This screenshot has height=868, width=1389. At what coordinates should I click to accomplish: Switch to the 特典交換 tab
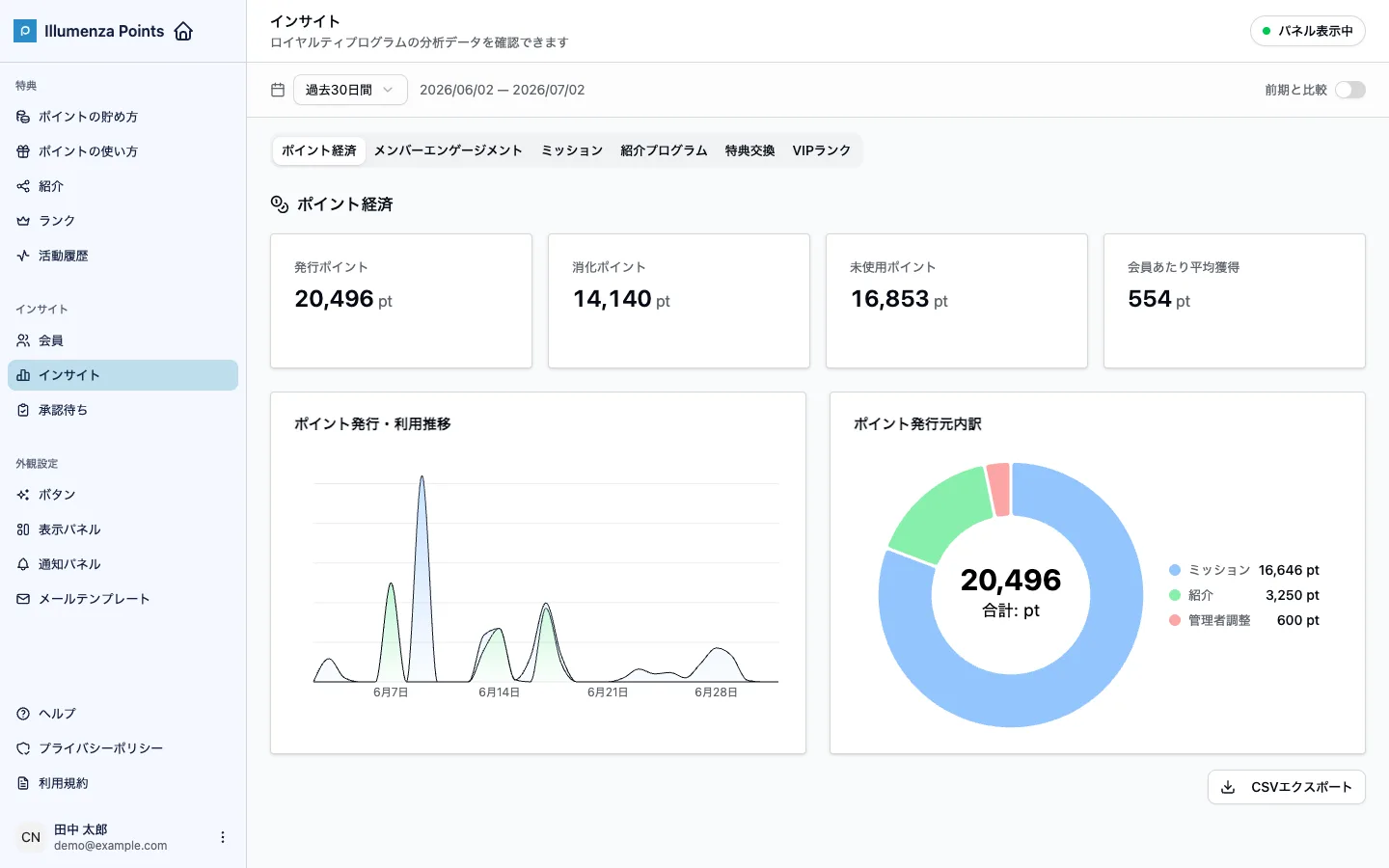click(750, 150)
